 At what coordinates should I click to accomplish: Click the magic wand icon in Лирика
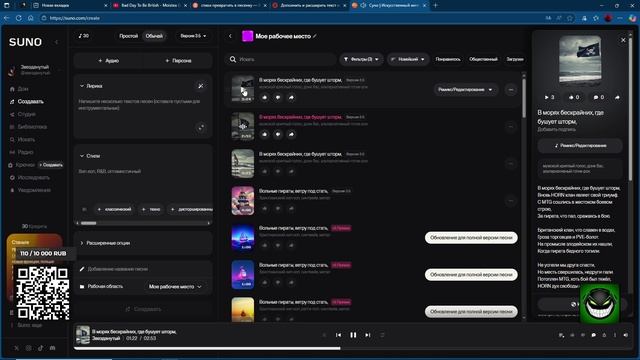tap(200, 86)
